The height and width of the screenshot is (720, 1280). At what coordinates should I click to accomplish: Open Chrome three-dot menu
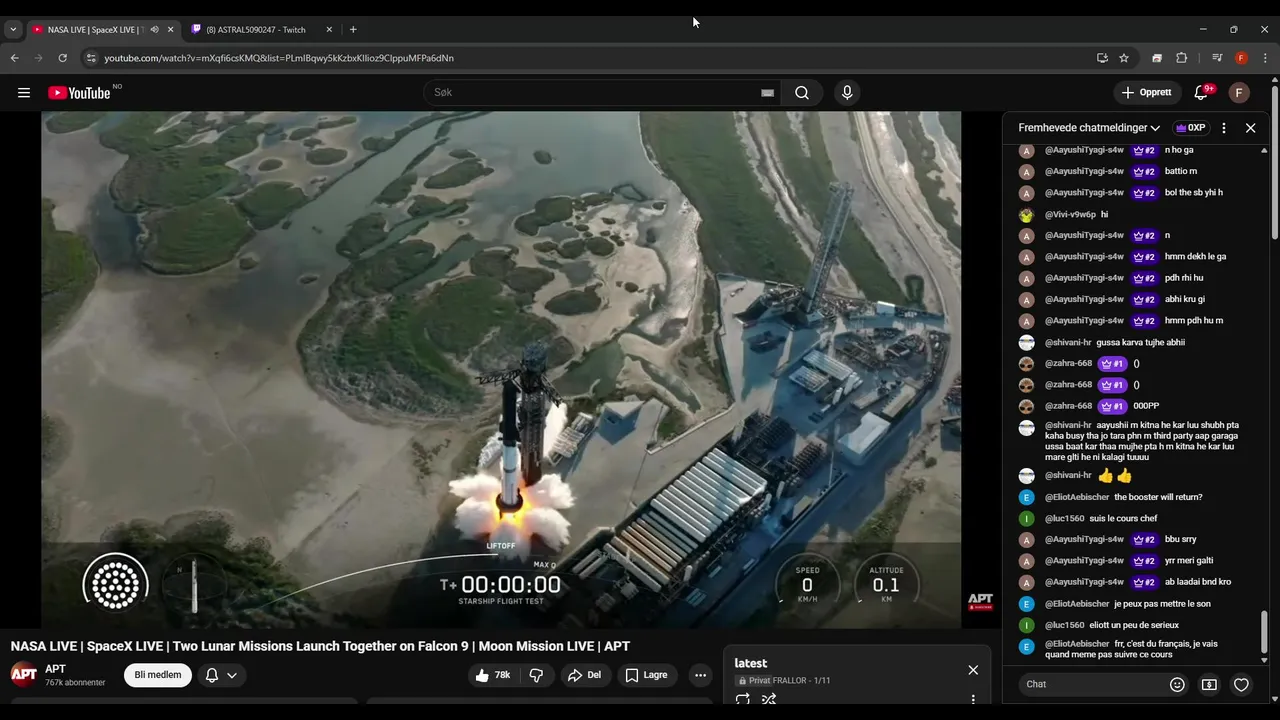1265,58
